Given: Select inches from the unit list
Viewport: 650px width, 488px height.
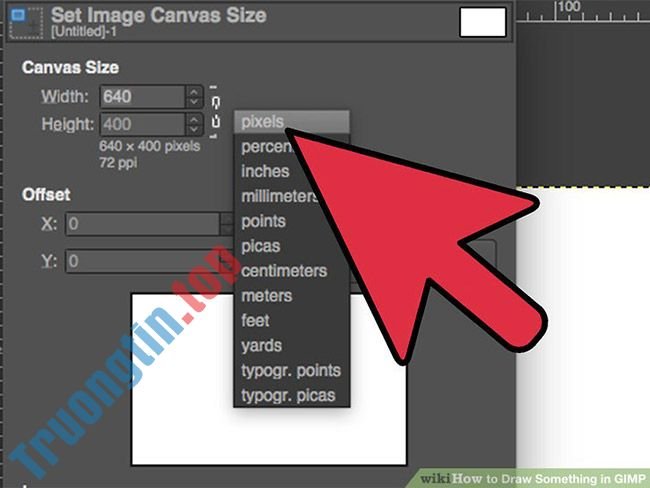Looking at the screenshot, I should [265, 171].
